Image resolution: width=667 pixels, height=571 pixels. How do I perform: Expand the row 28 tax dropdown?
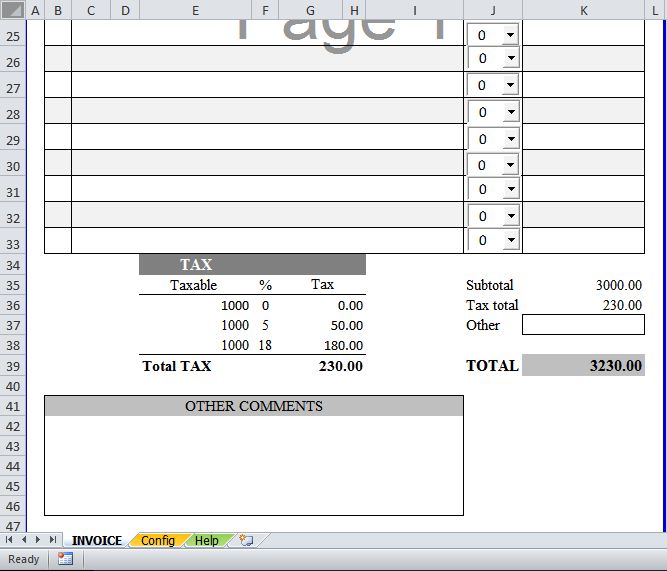(509, 112)
